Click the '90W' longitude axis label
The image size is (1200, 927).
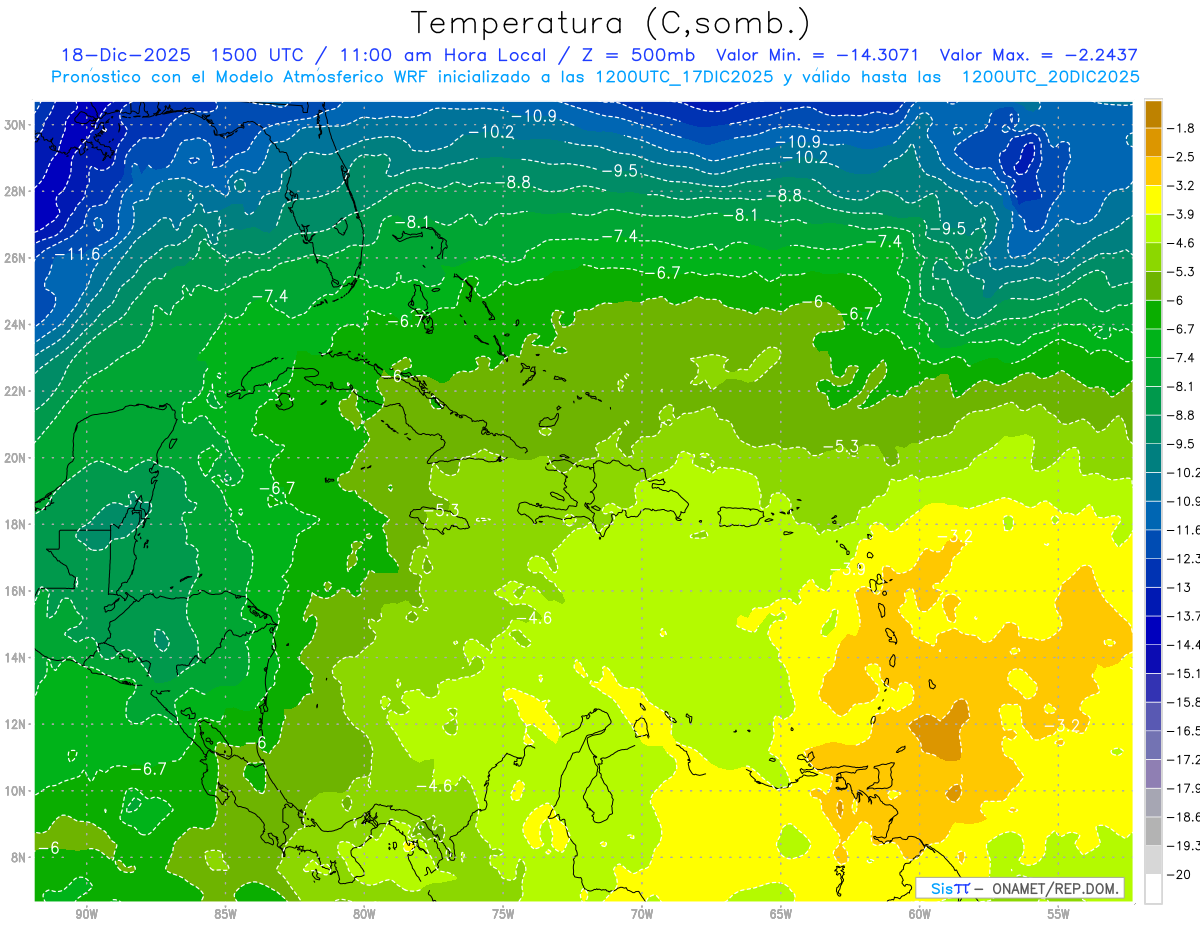(87, 914)
